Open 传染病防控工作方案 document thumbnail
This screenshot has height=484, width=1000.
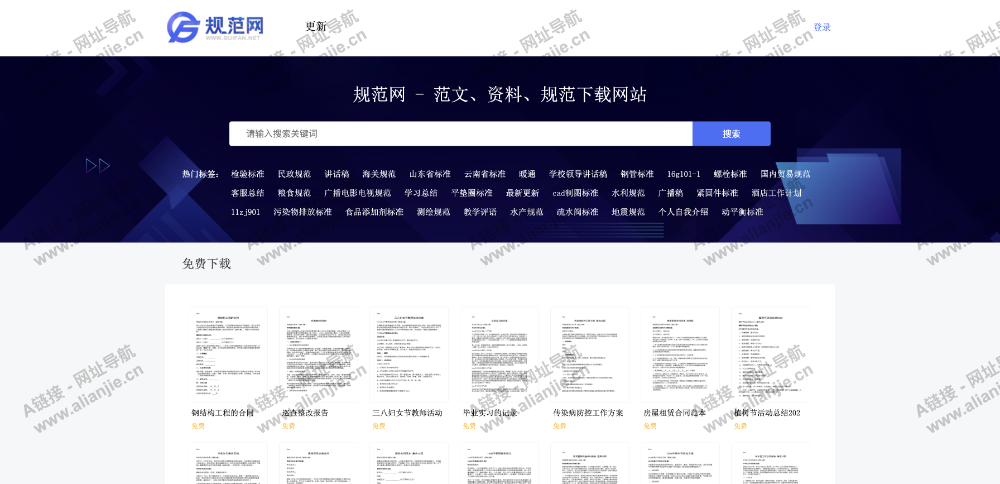coord(590,355)
